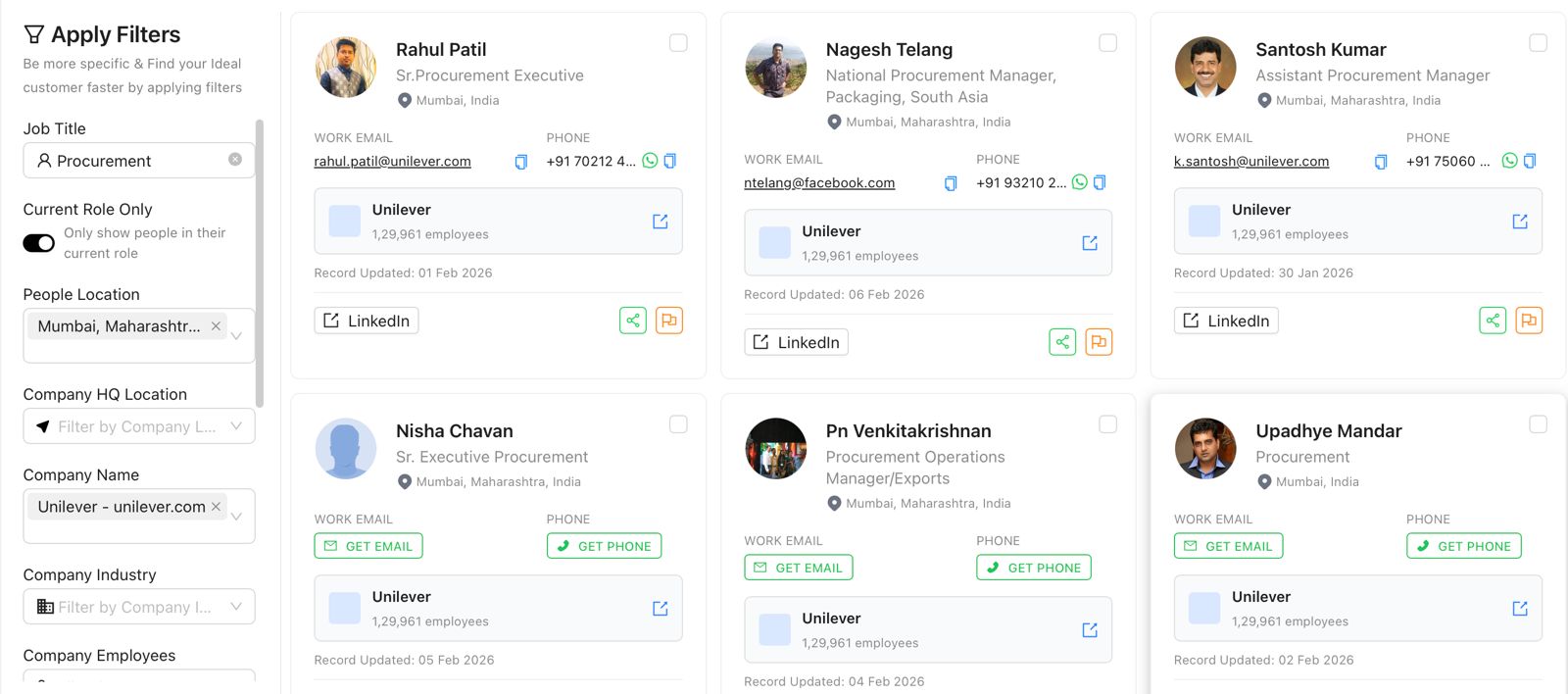Click Santosh Kumar's phone number '+91 75060 ...'

click(x=1447, y=162)
